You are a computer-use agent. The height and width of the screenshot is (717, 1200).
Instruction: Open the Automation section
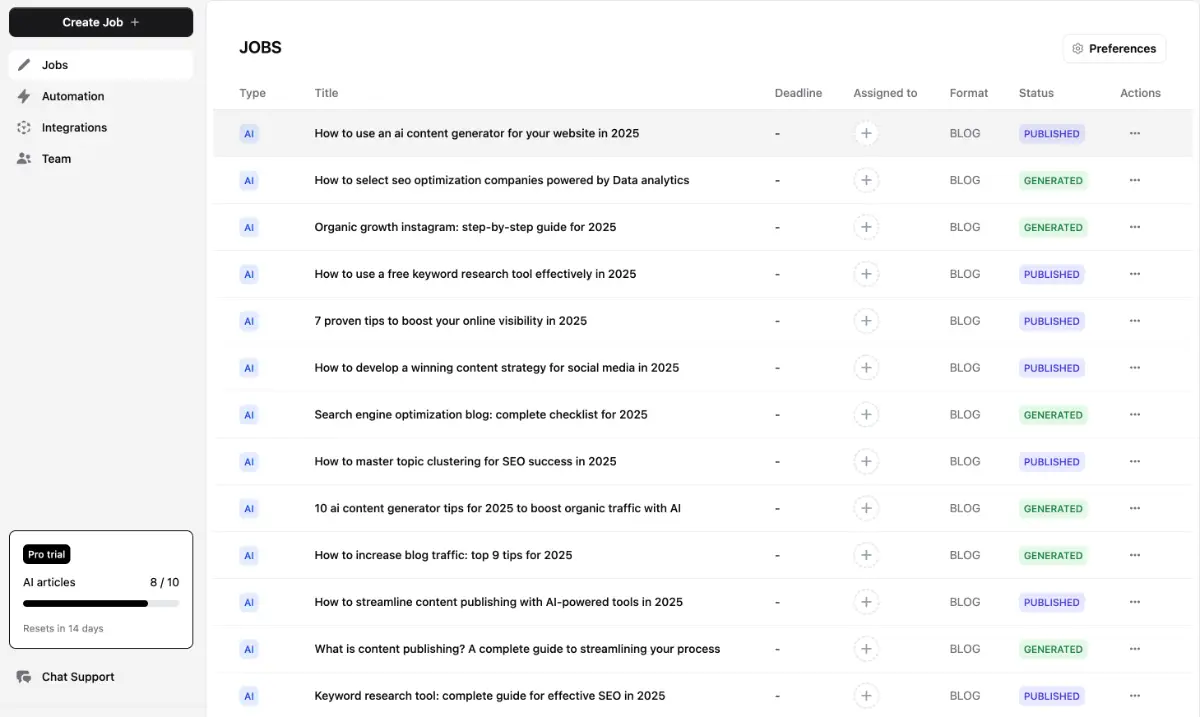(73, 96)
